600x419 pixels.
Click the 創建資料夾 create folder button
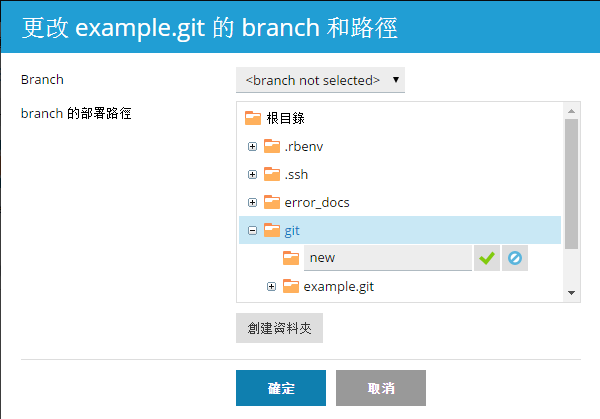tap(279, 327)
